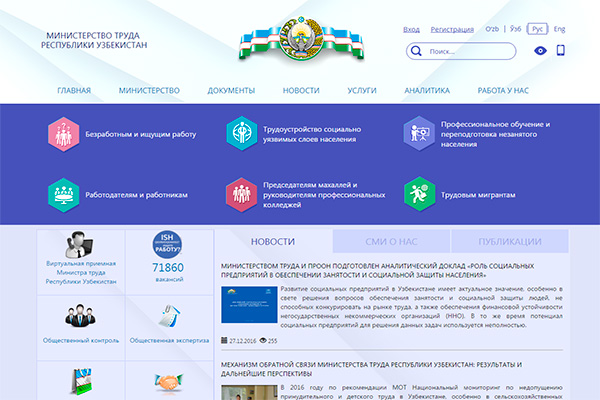The width and height of the screenshot is (600, 400).
Task: Open the socially vulnerable employment icon
Action: [x=241, y=133]
